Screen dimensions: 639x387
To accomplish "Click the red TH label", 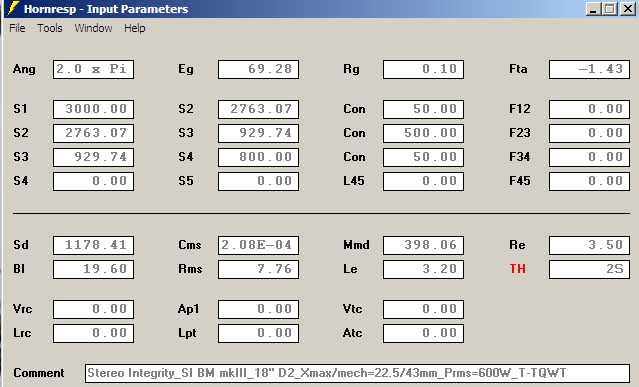I will (x=518, y=269).
